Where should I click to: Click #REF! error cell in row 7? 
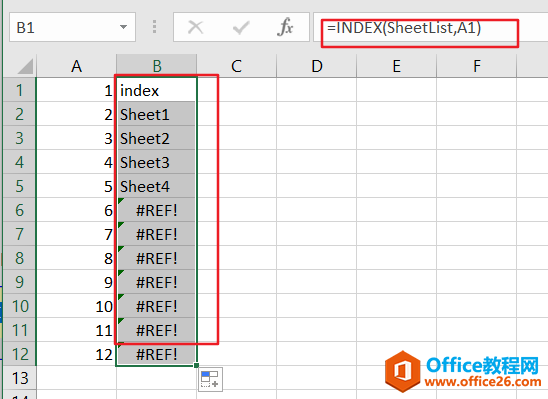point(157,234)
